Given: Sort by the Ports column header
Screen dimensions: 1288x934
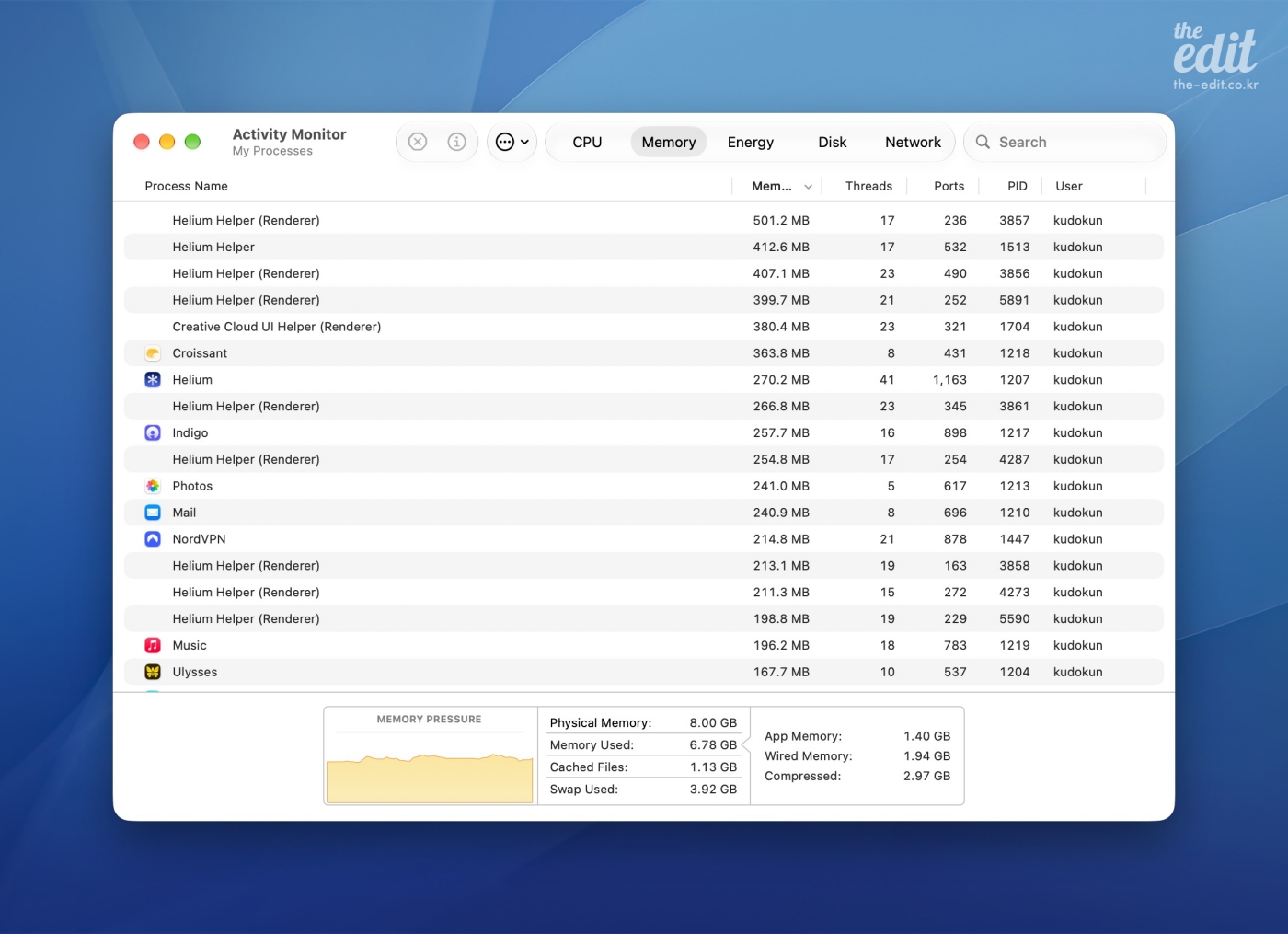Looking at the screenshot, I should point(949,186).
